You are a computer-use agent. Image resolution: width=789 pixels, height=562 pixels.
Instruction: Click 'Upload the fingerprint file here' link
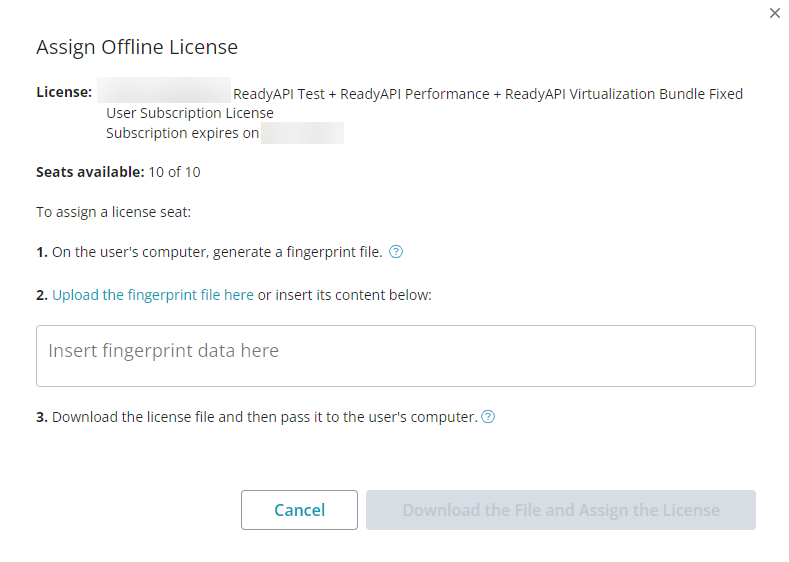(x=153, y=295)
